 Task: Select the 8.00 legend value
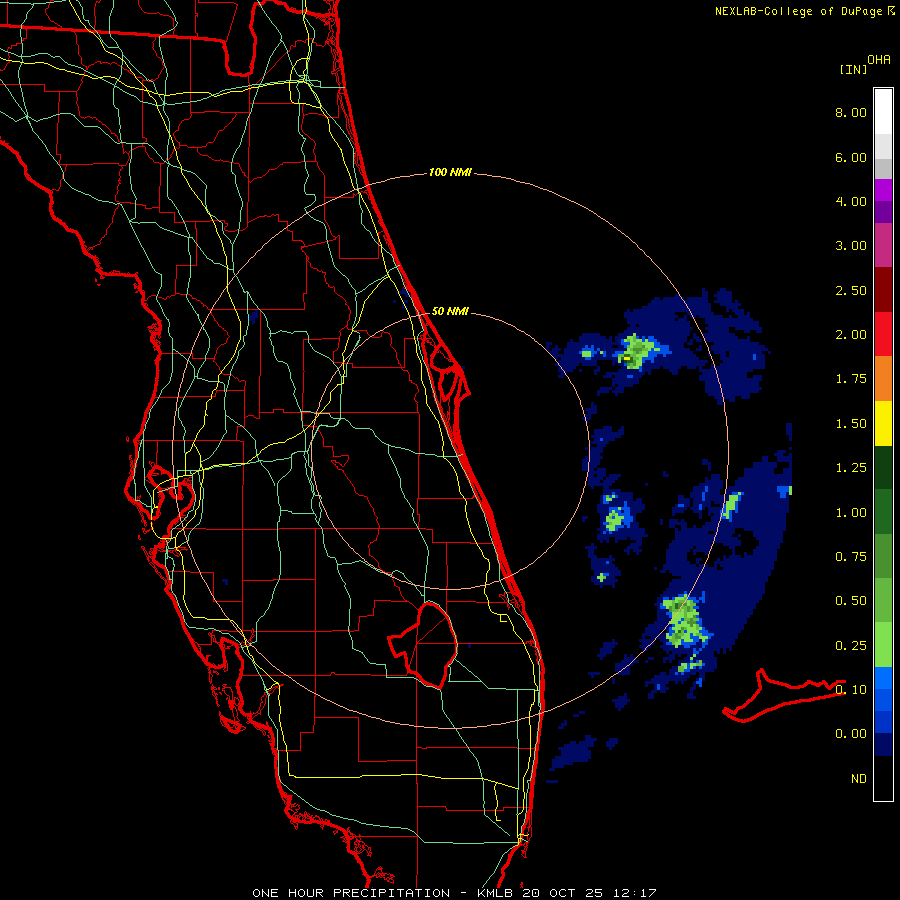tap(851, 112)
